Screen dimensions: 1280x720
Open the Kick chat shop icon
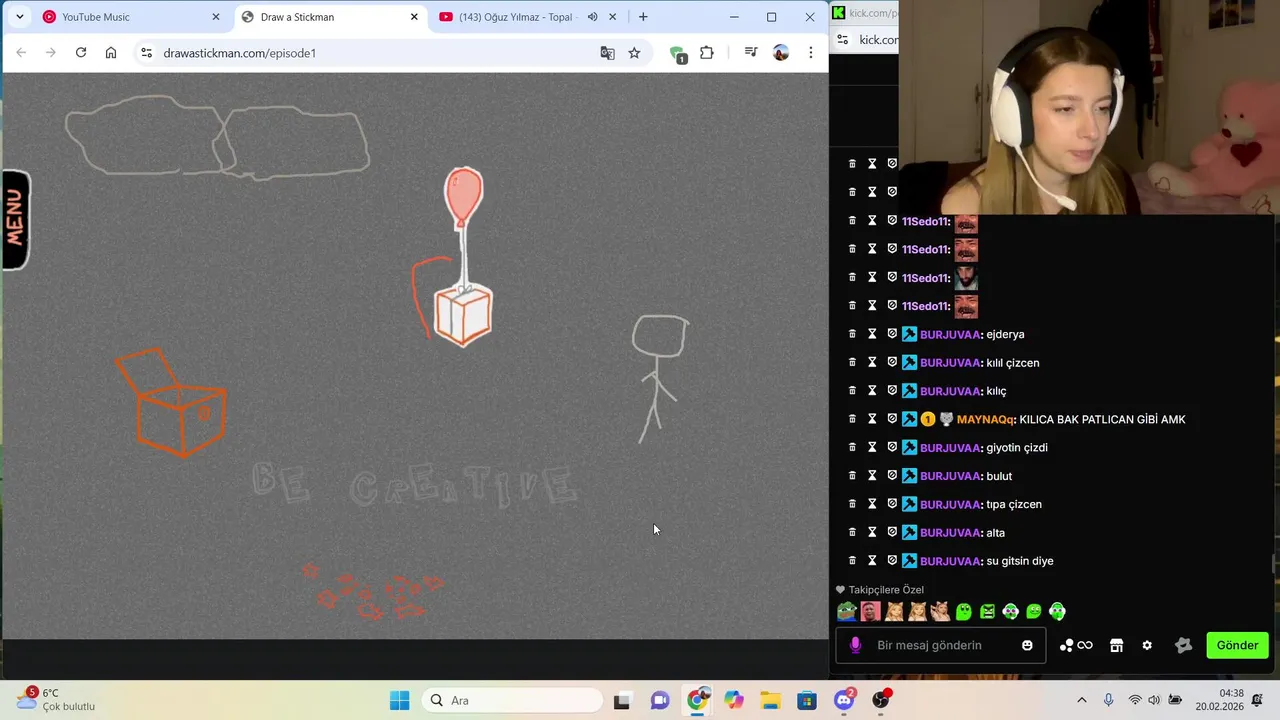pos(1117,645)
